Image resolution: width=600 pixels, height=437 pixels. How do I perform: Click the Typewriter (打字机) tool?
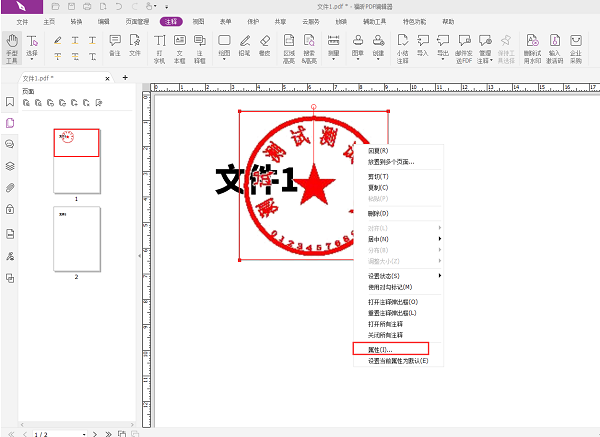tap(160, 46)
